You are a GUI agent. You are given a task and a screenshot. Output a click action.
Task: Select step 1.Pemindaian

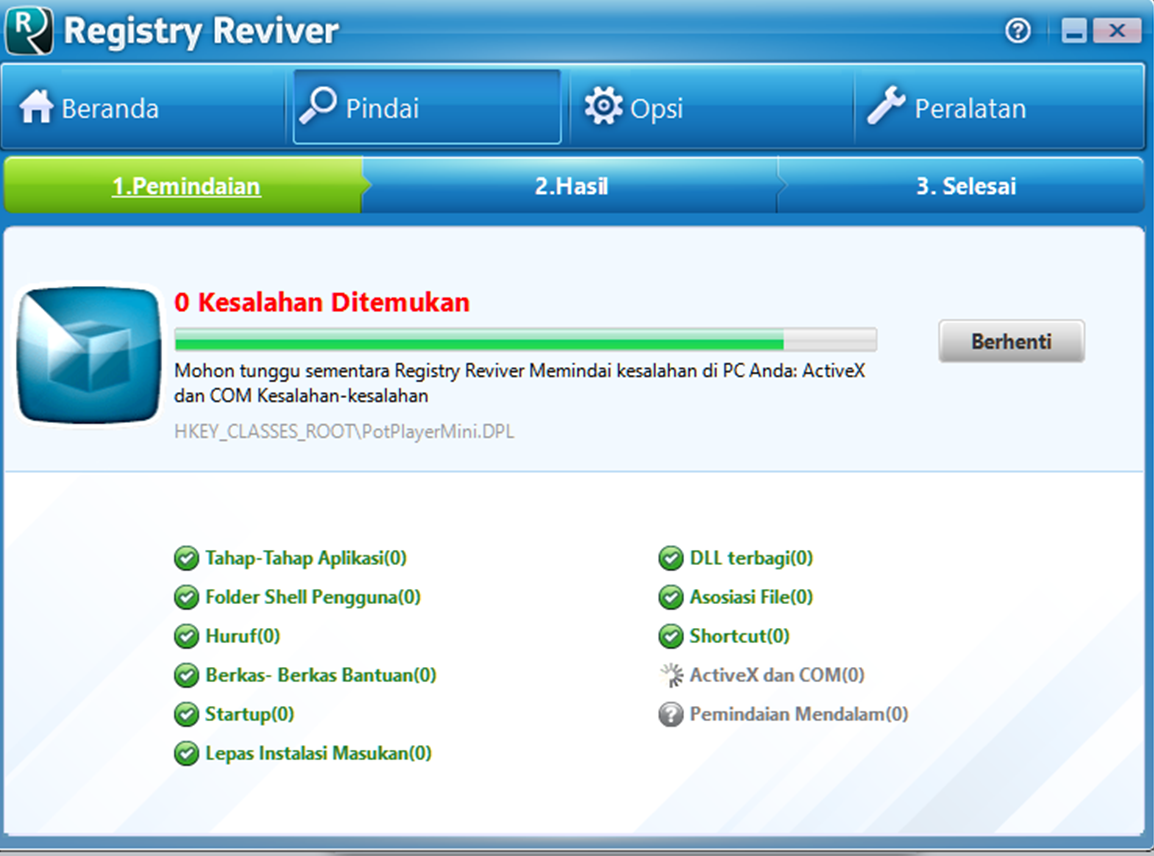185,185
